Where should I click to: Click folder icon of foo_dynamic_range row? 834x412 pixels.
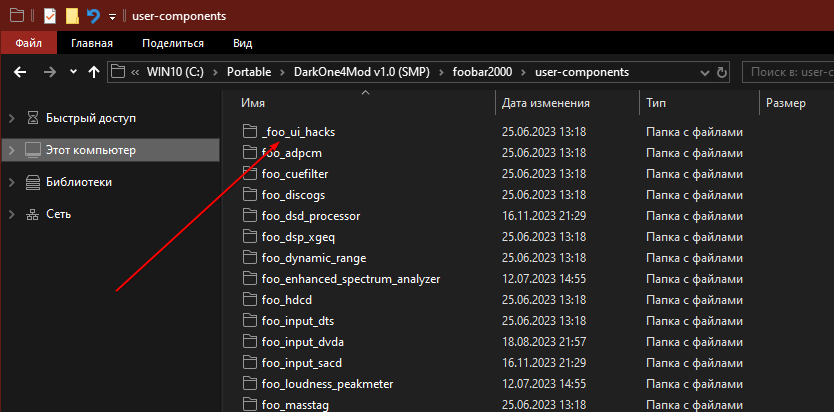tap(249, 258)
